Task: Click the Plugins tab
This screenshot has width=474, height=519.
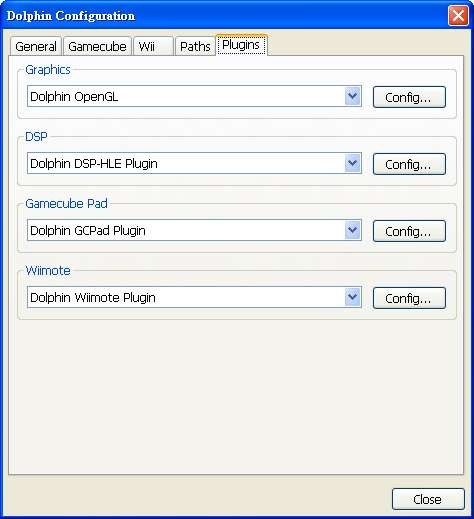Action: 241,45
